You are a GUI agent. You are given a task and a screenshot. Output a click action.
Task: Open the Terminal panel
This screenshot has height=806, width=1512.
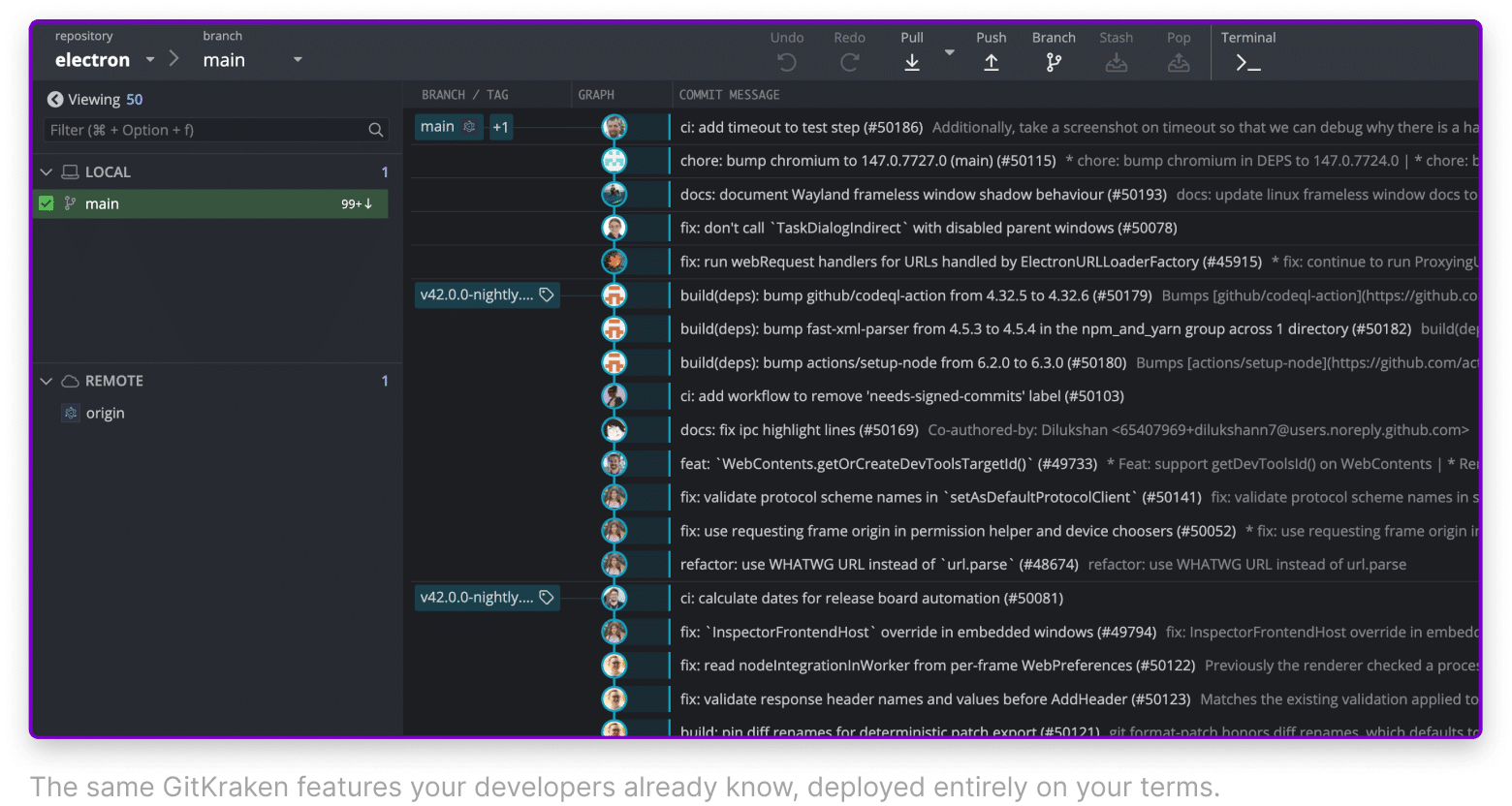(x=1247, y=62)
